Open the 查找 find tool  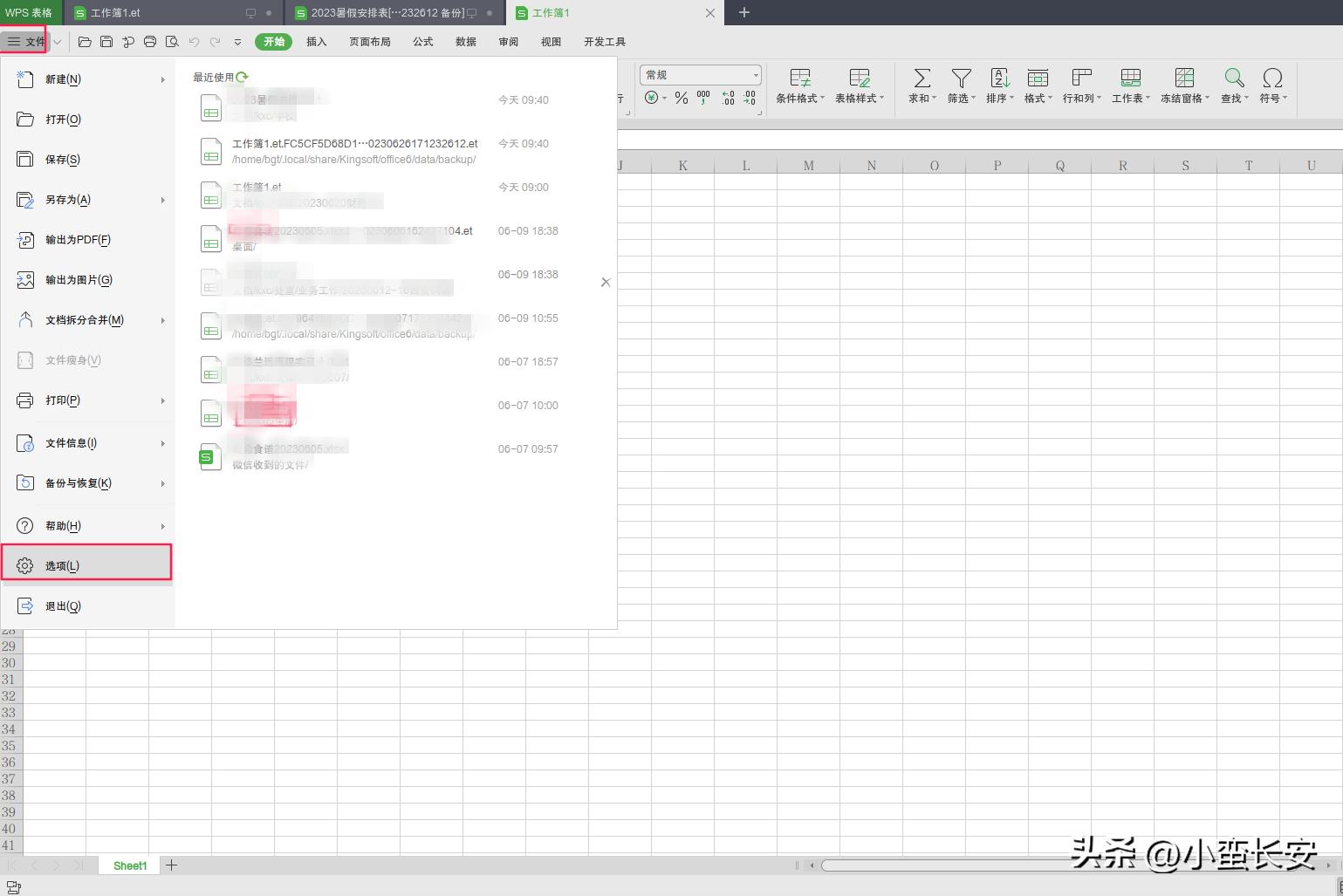coord(1232,85)
